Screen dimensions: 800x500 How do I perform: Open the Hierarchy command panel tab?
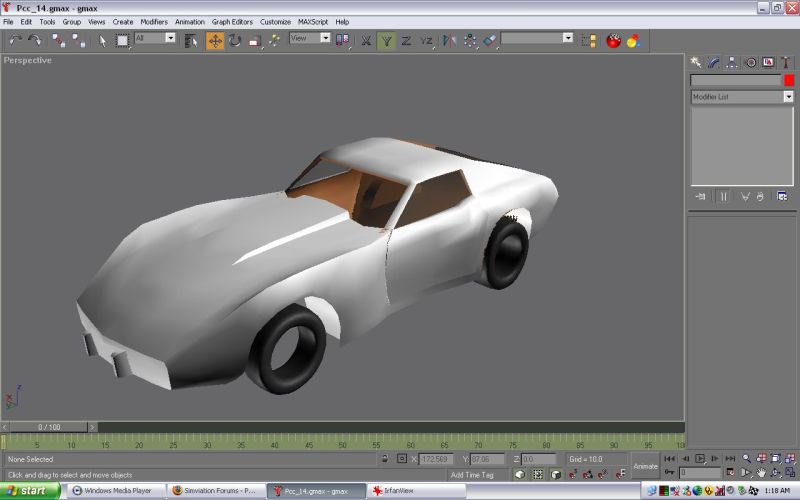click(733, 62)
